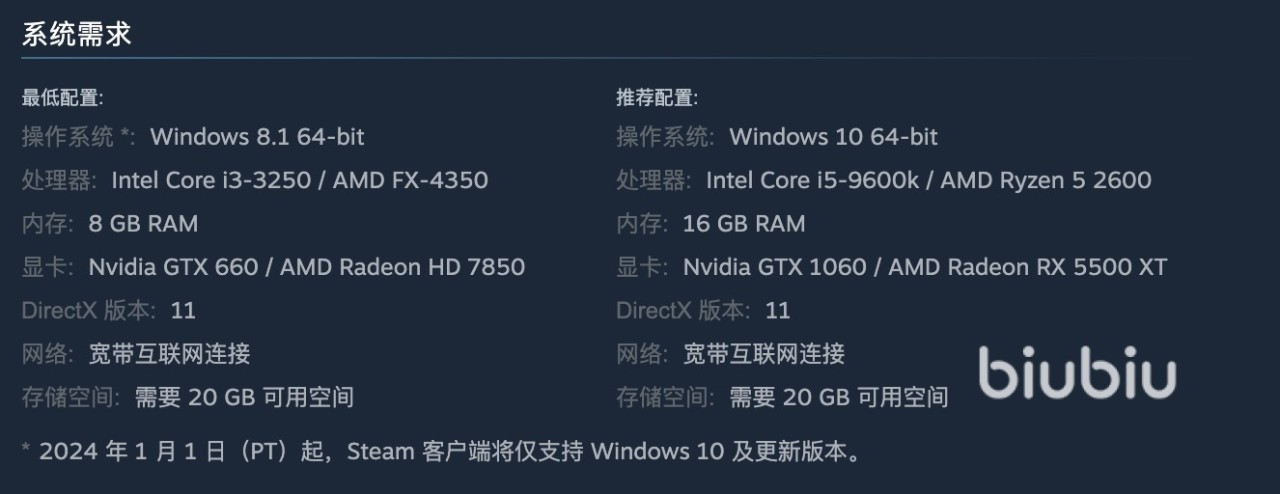1280x494 pixels.
Task: Click 宽带互联网连接 in the recommended column
Action: (764, 354)
